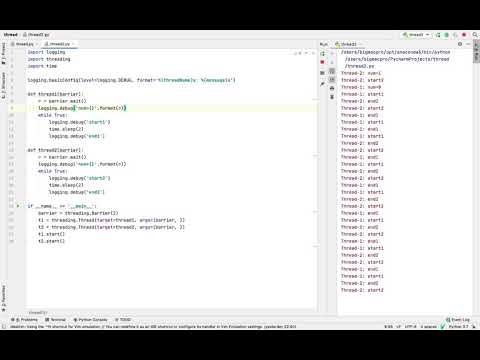Viewport: 480px width, 360px height.
Task: Toggle scroll to end in Run console
Action: (332, 80)
